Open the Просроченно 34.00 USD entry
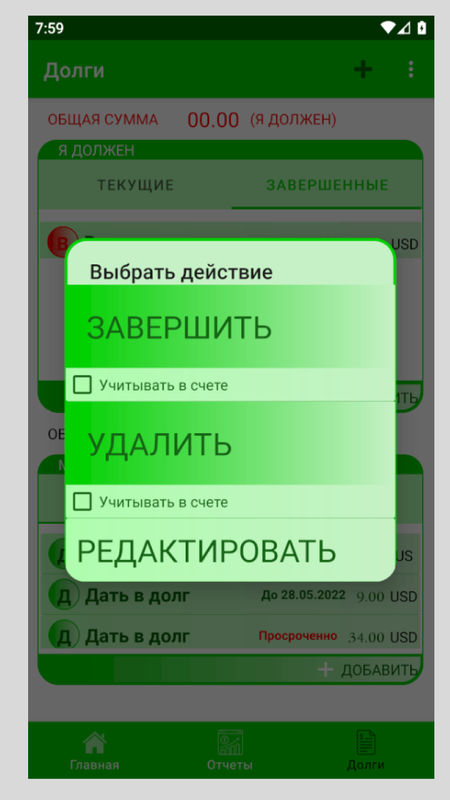Viewport: 450px width, 800px height. coord(231,635)
